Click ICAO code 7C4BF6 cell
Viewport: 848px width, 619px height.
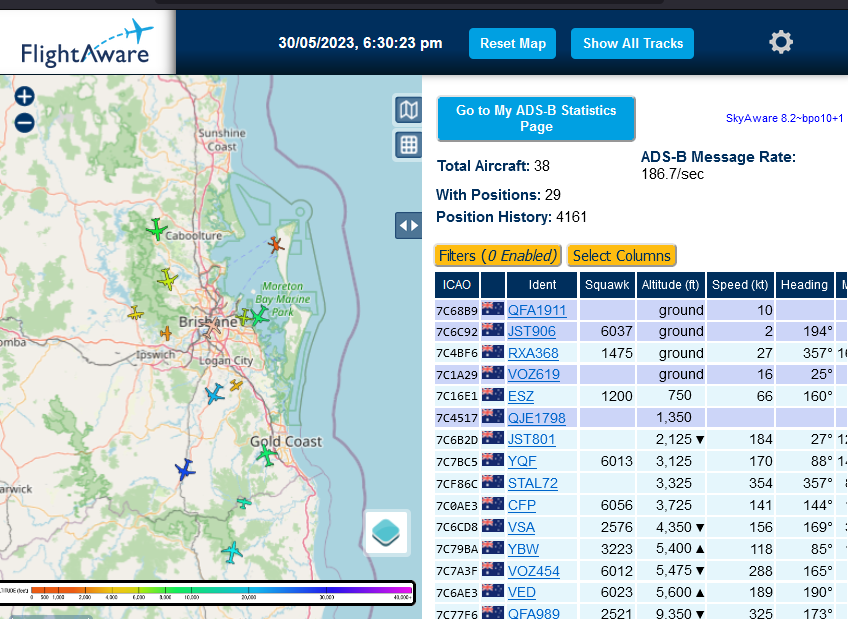pyautogui.click(x=457, y=354)
